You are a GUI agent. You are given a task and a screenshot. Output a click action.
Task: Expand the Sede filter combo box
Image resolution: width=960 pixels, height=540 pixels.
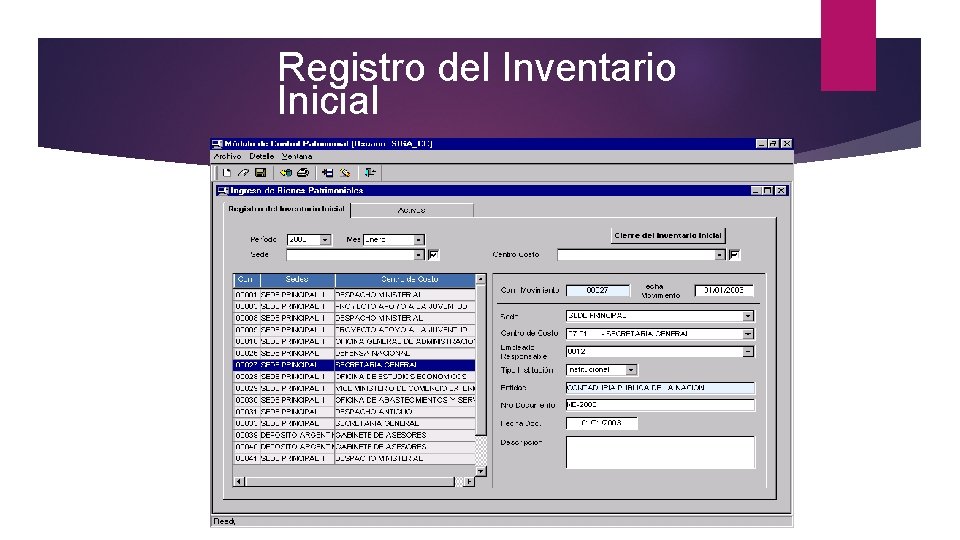click(419, 255)
